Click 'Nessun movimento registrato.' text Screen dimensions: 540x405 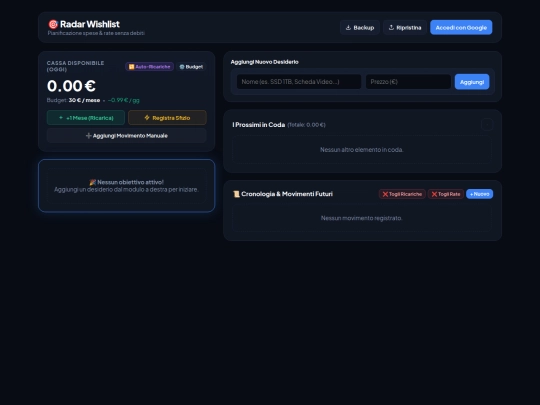[x=362, y=218]
